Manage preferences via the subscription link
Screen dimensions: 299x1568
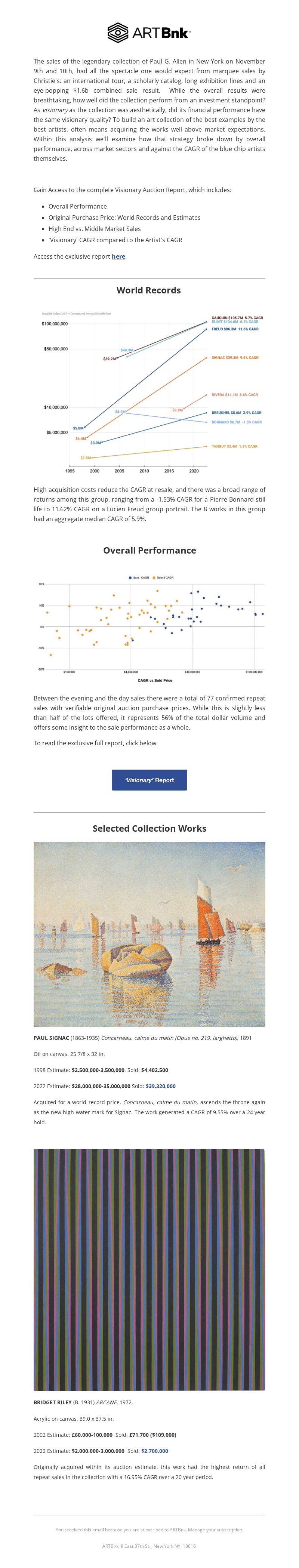click(229, 1530)
